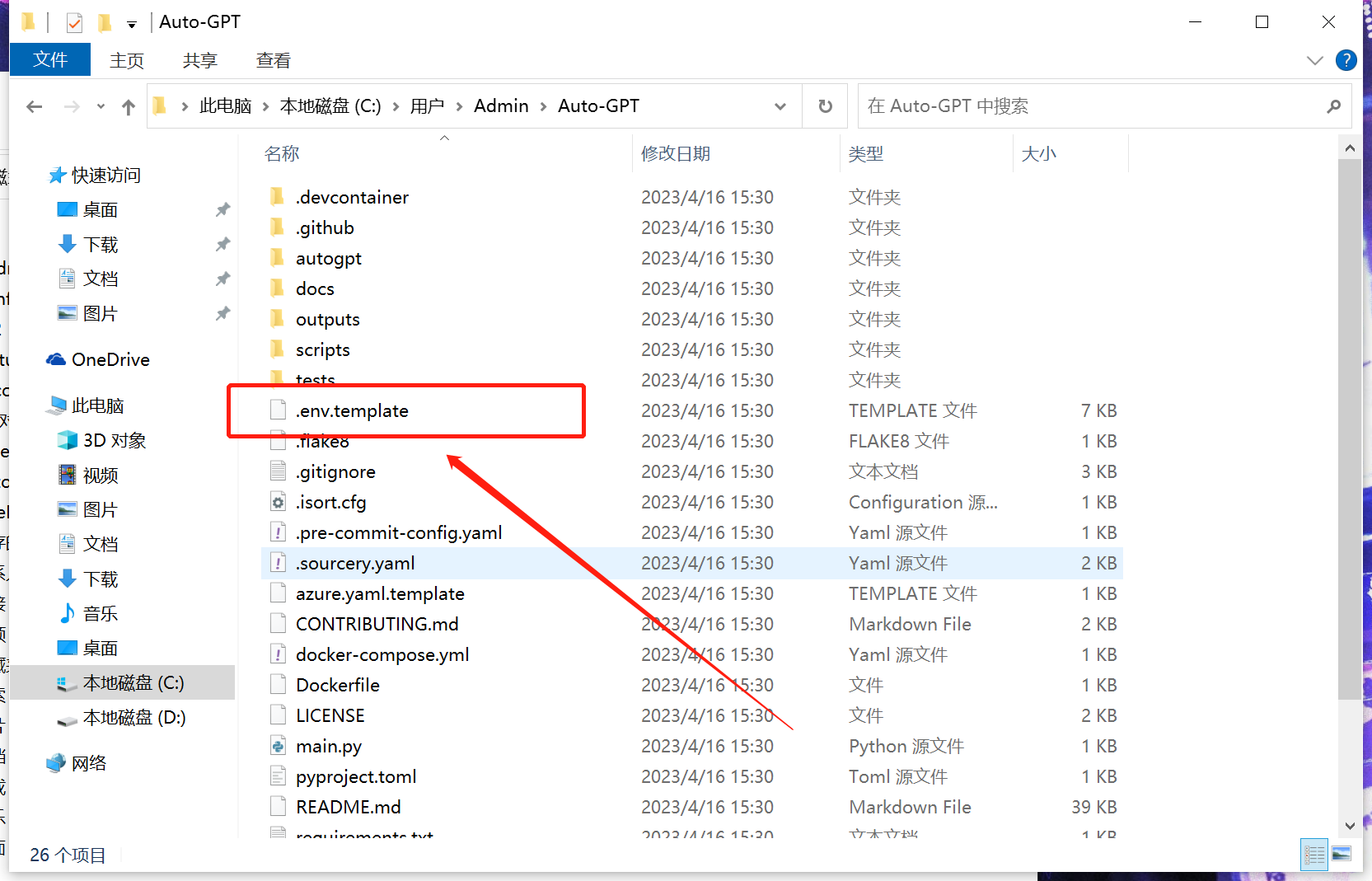Viewport: 1372px width, 881px height.
Task: Select the .github folder icon
Action: tap(278, 227)
